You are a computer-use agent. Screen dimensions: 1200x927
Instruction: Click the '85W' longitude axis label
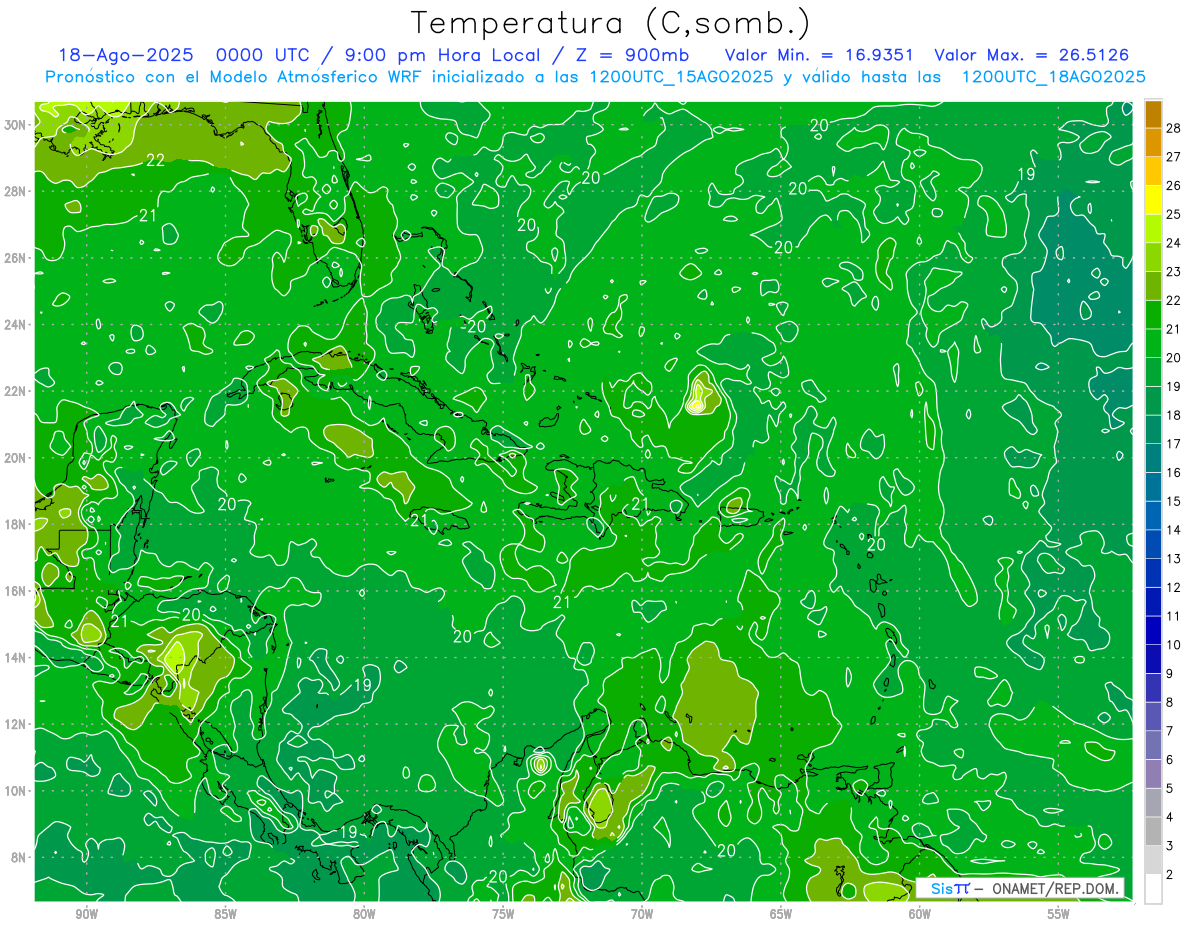tap(226, 914)
